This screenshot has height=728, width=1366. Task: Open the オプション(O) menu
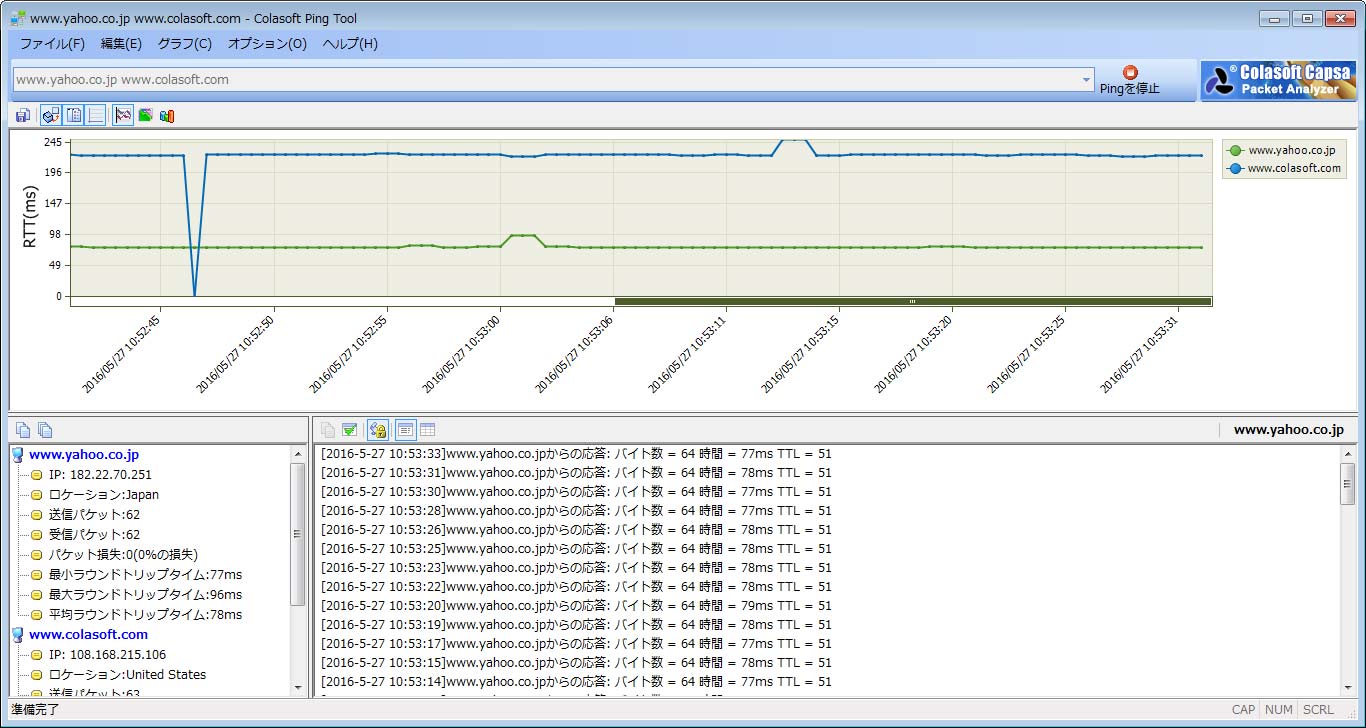[267, 44]
